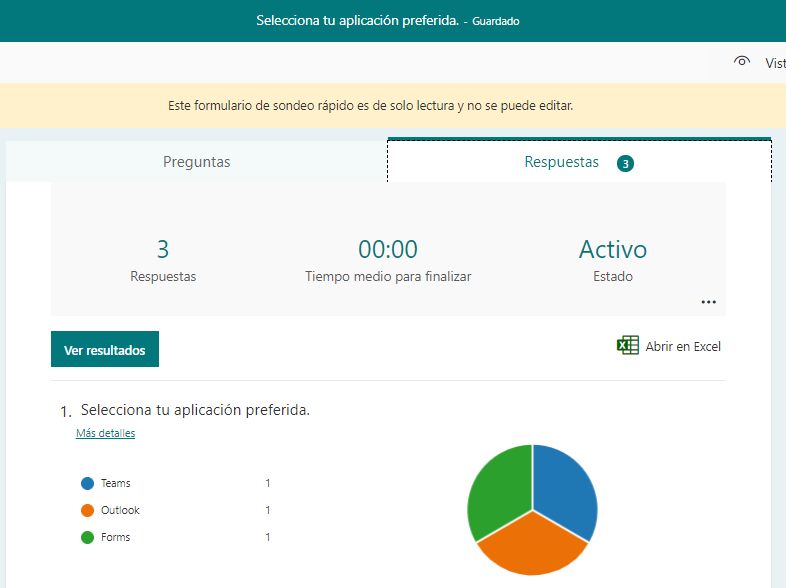Image resolution: width=786 pixels, height=588 pixels.
Task: Click the eye preview icon
Action: click(x=742, y=62)
